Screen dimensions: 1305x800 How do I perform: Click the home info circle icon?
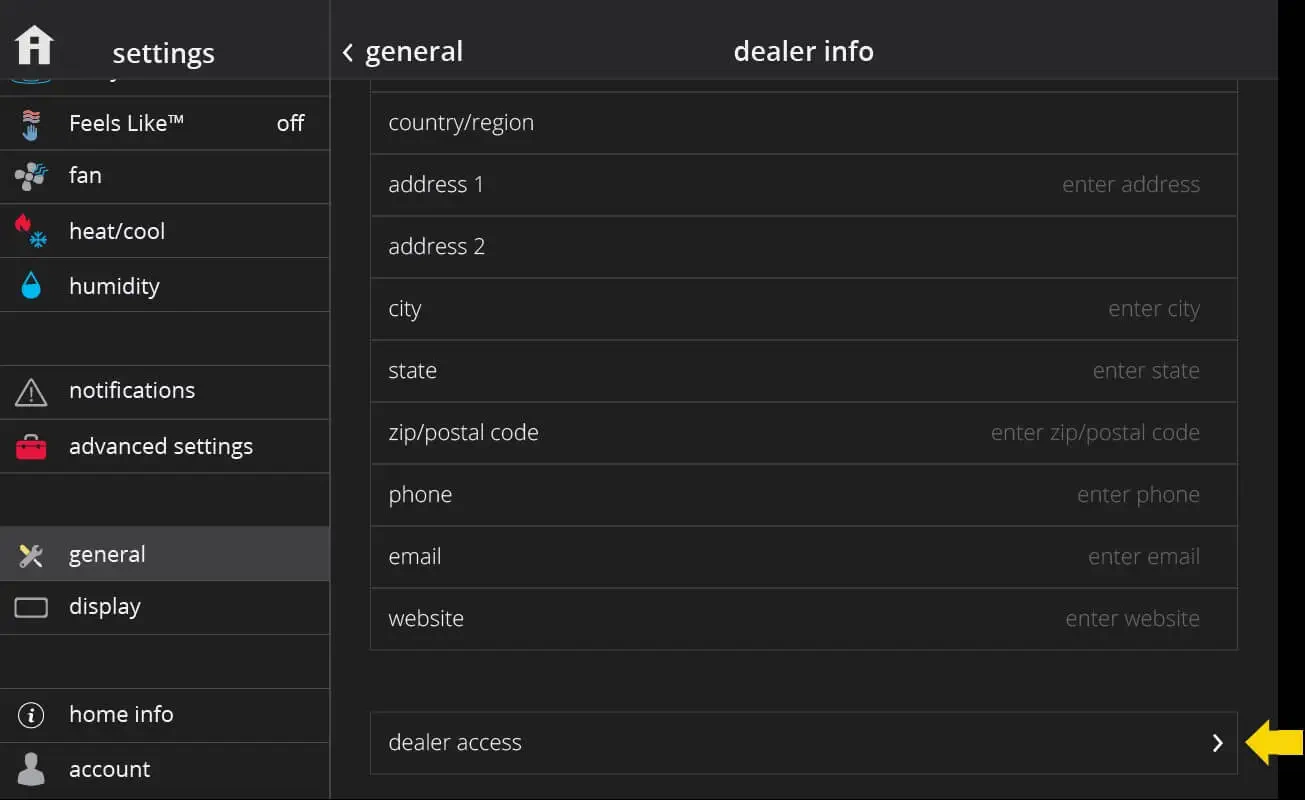pyautogui.click(x=31, y=715)
